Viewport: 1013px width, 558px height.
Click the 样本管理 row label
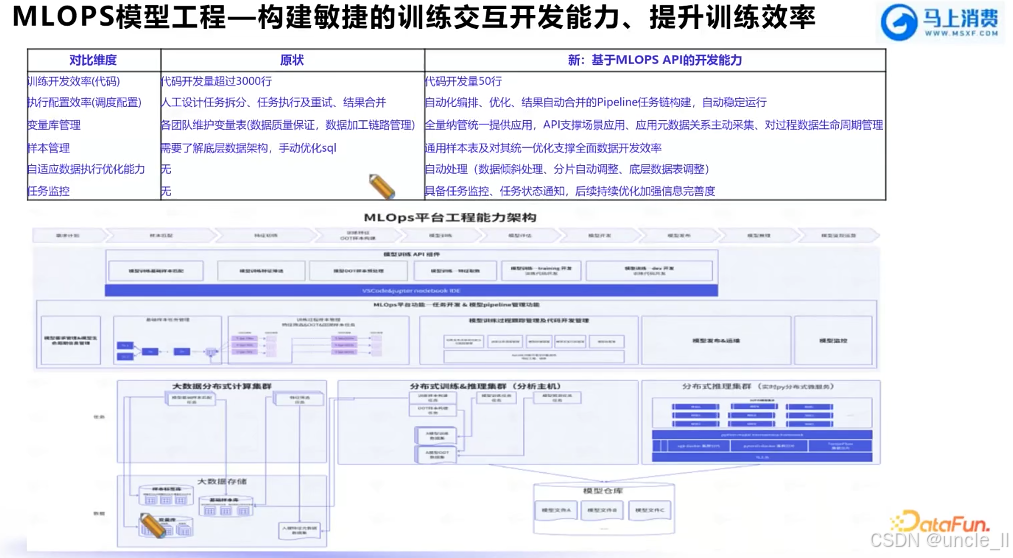coord(48,148)
